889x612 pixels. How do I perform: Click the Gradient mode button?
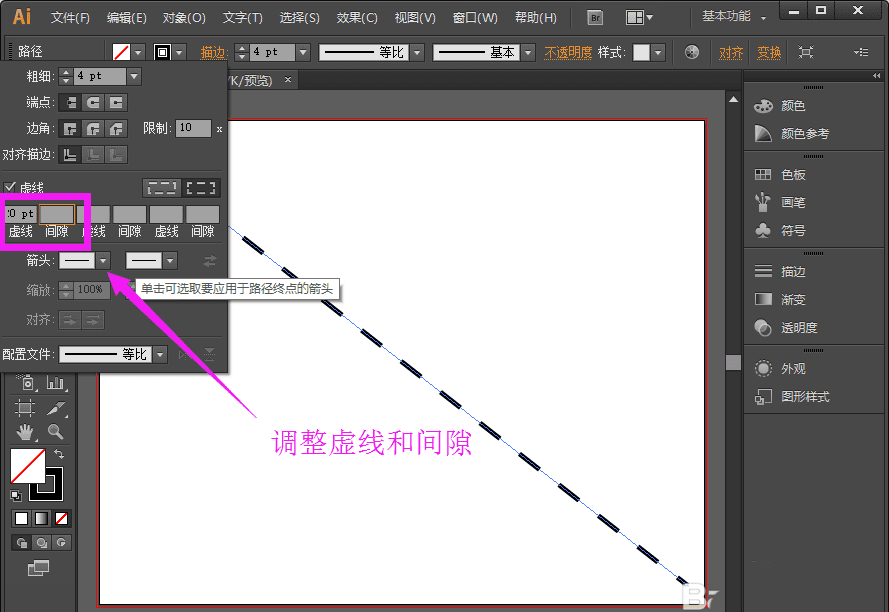point(41,518)
